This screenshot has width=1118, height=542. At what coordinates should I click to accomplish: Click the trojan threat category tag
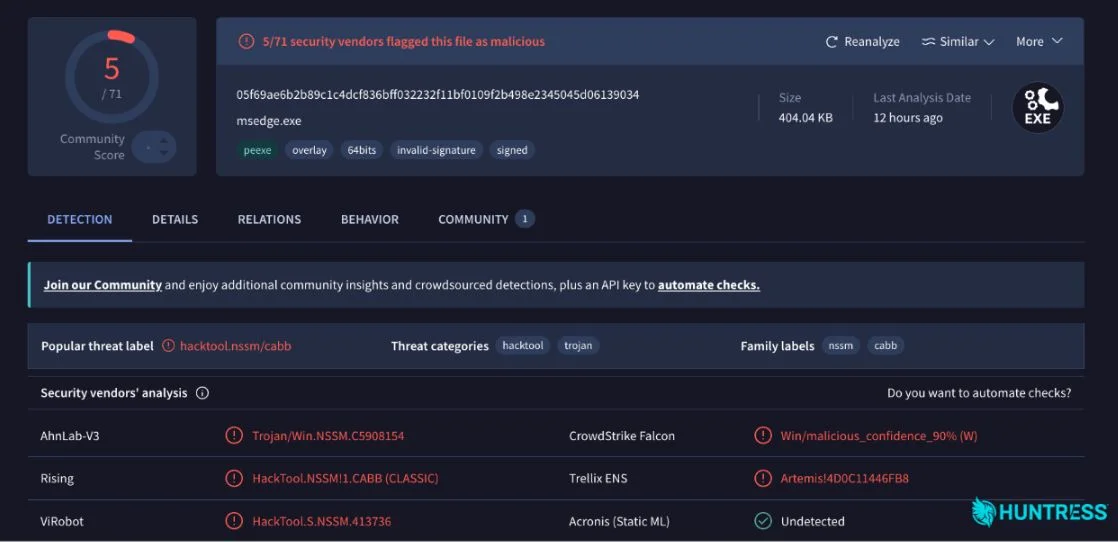(x=578, y=346)
